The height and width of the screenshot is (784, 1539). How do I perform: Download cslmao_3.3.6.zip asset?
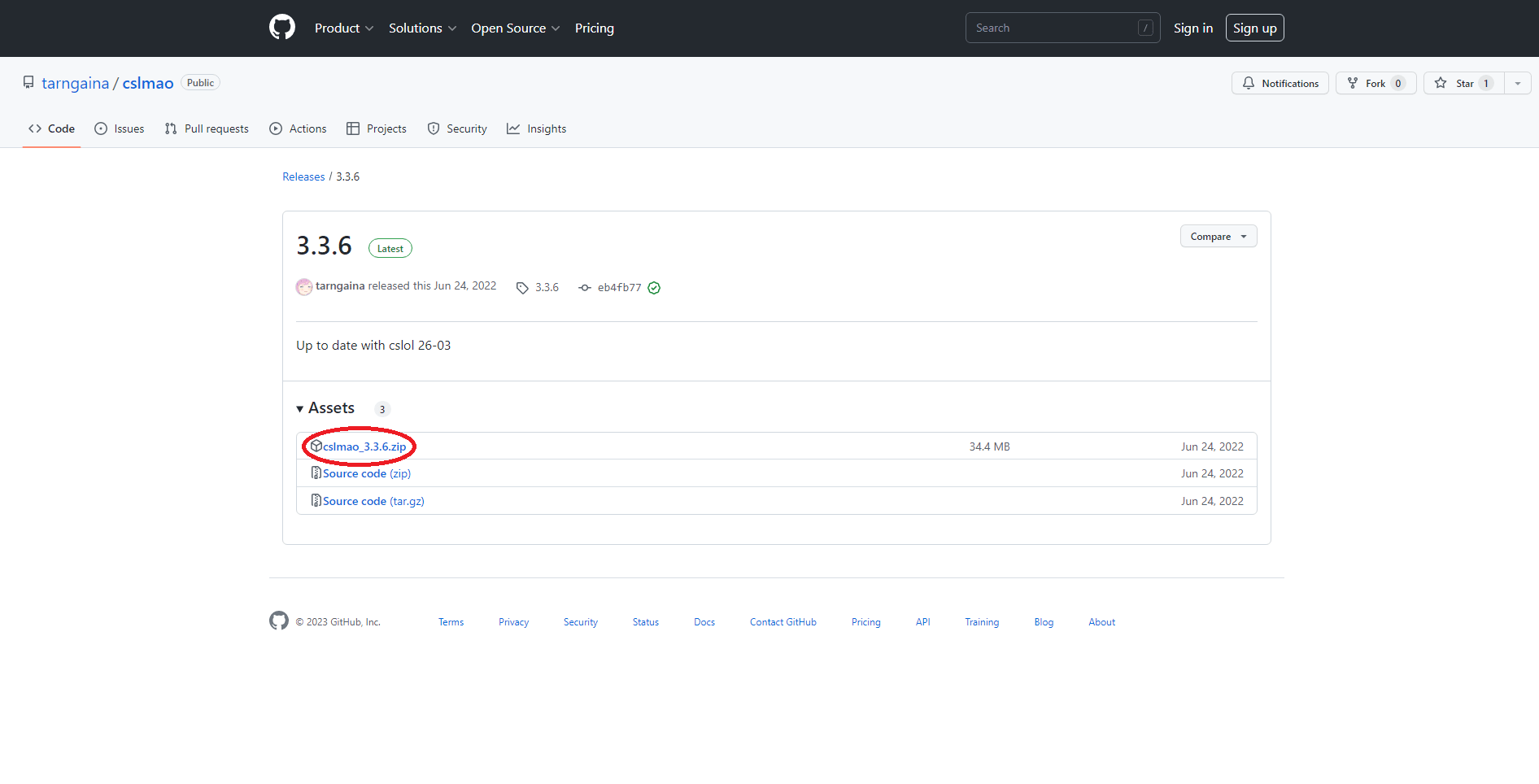[x=364, y=447]
